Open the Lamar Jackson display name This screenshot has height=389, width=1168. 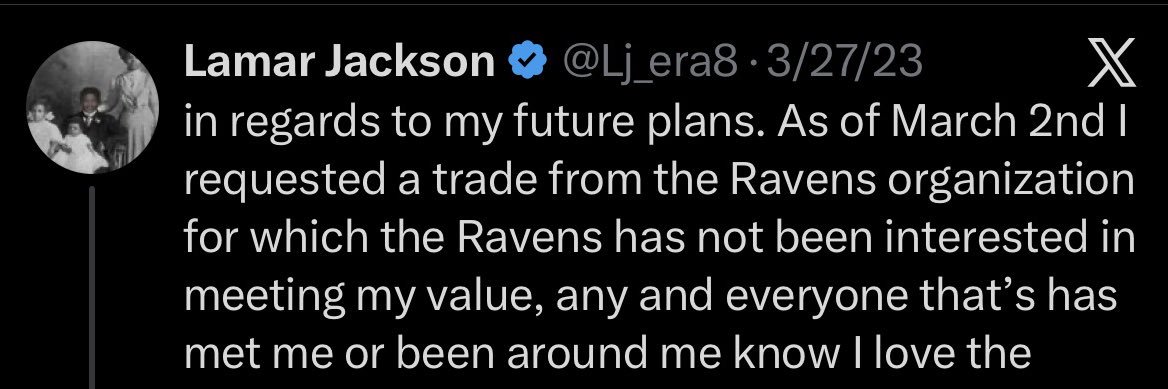(340, 63)
